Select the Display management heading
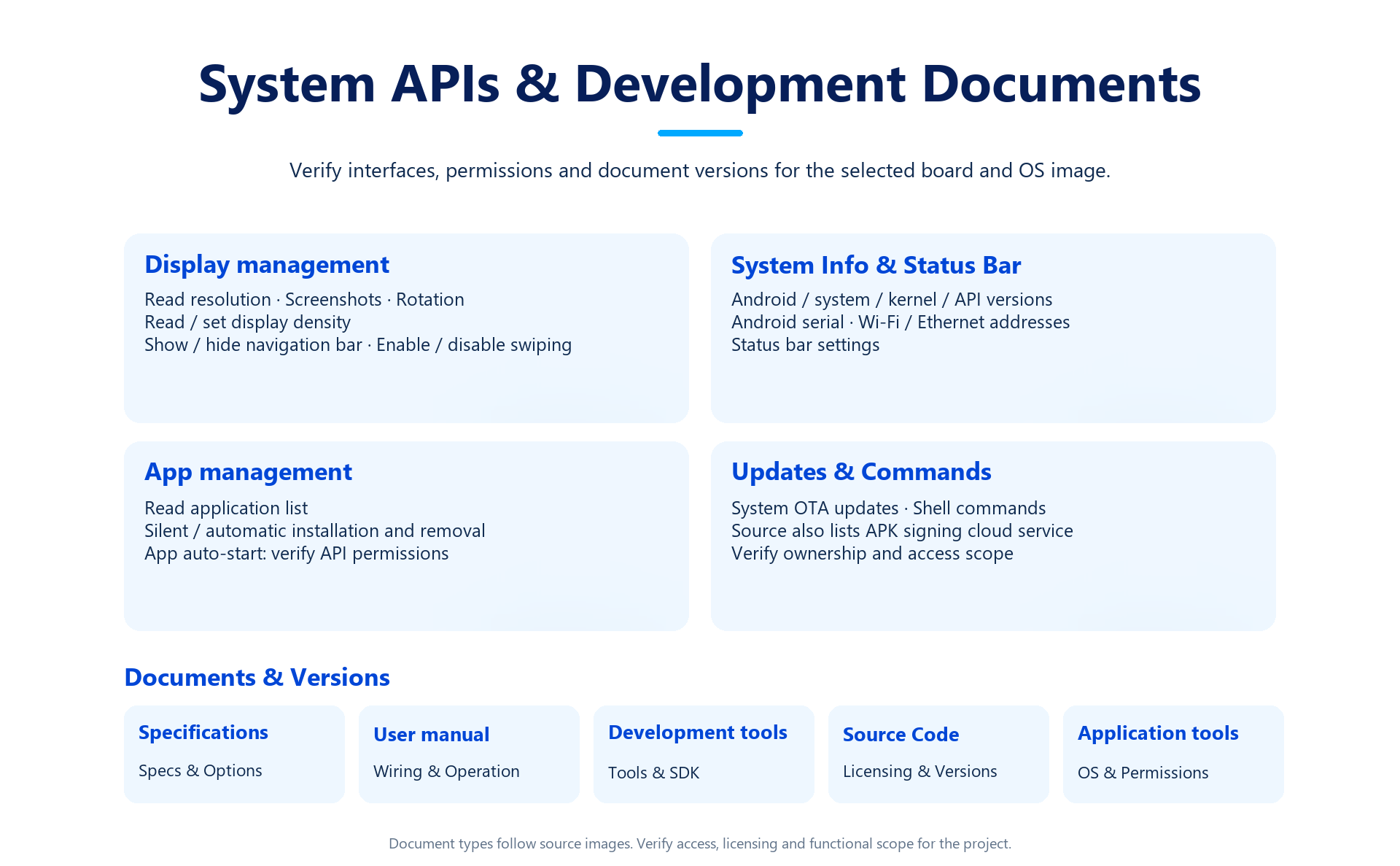 (x=267, y=265)
